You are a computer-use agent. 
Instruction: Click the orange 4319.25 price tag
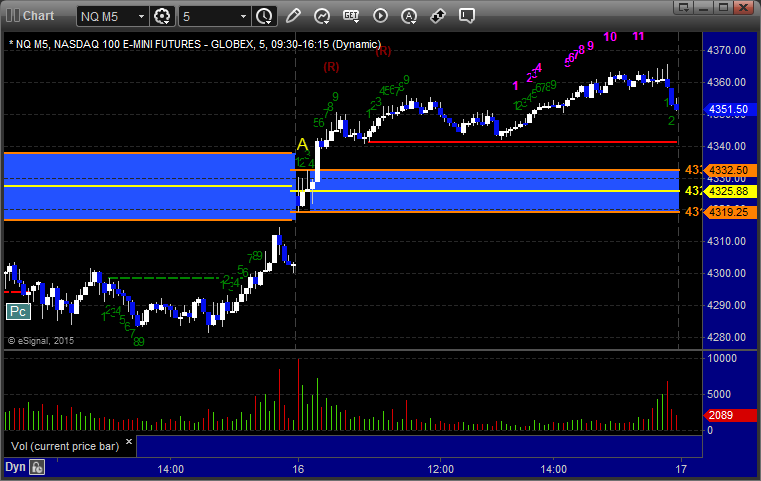pyautogui.click(x=729, y=212)
